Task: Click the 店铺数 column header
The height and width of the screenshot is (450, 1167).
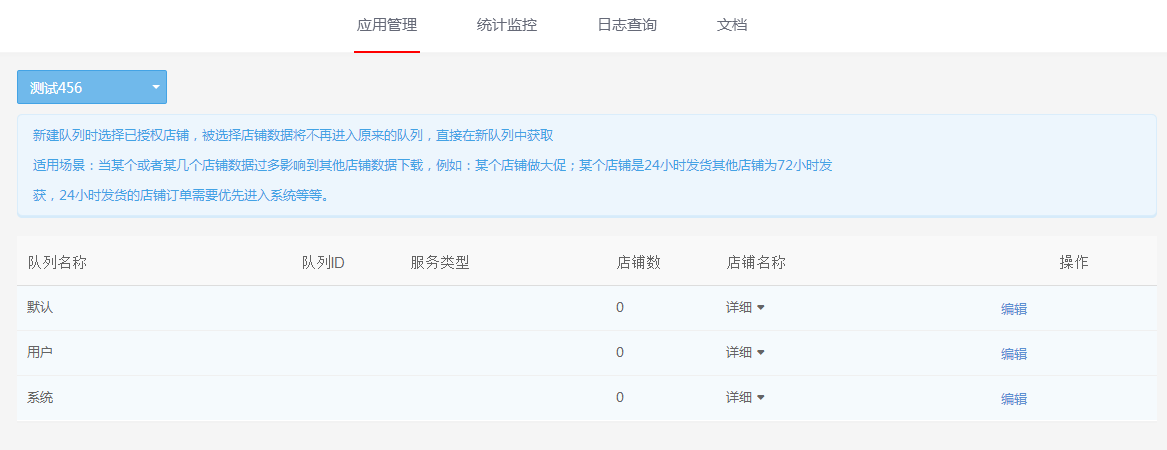Action: click(x=639, y=263)
